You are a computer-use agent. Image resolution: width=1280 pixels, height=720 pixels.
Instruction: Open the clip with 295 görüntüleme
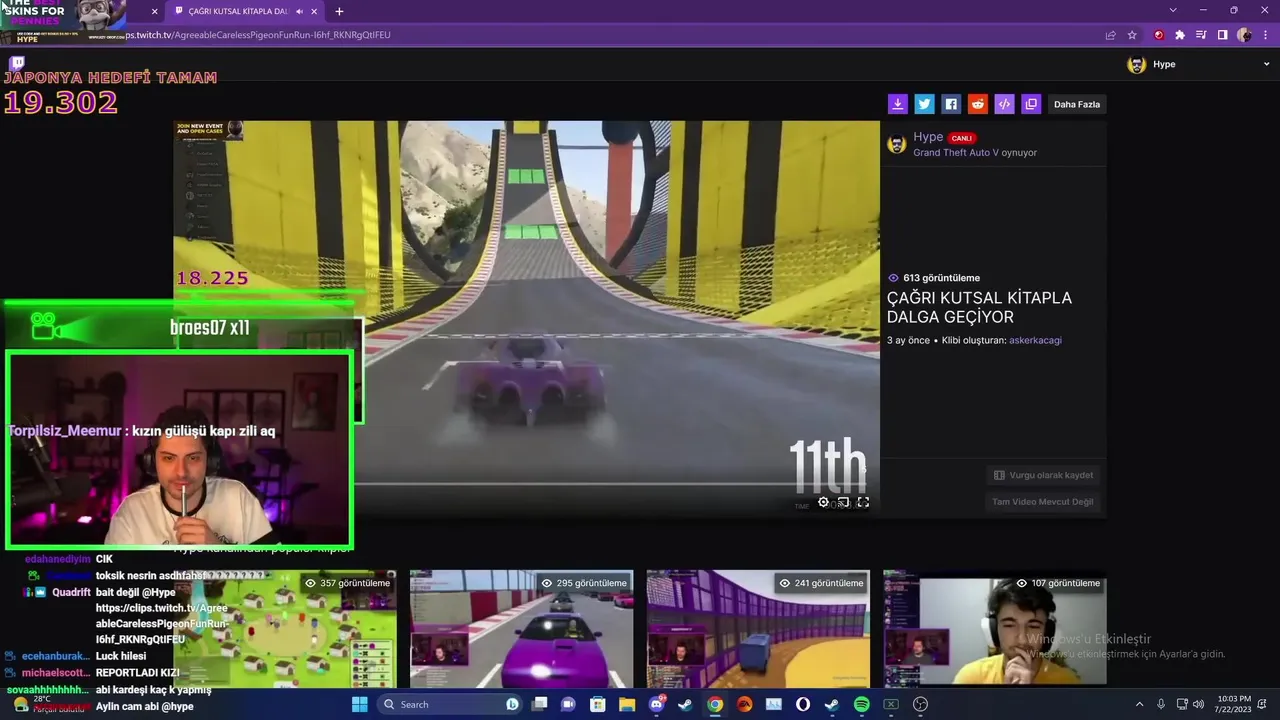coord(521,629)
